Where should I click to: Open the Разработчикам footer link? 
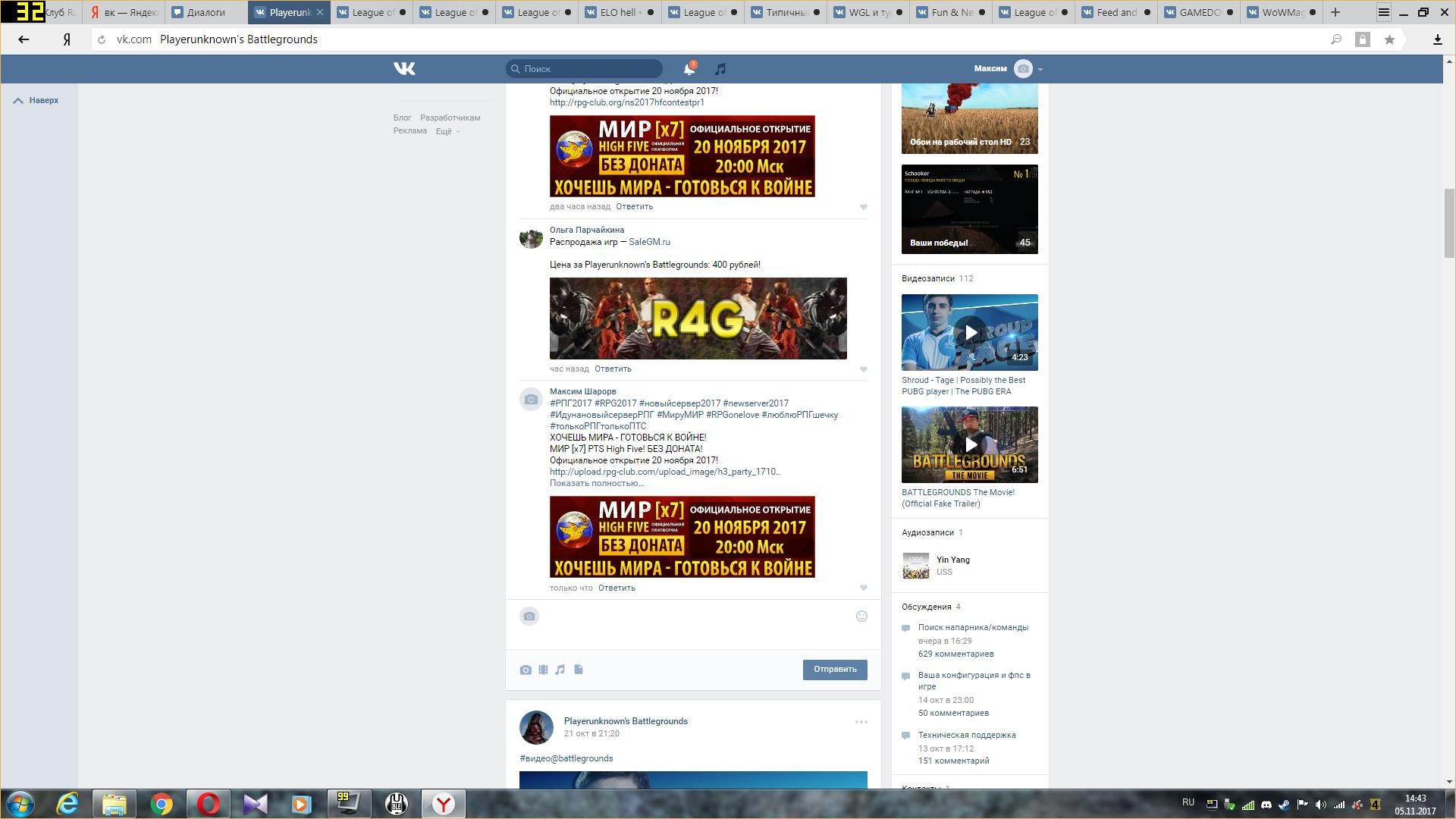tap(450, 118)
